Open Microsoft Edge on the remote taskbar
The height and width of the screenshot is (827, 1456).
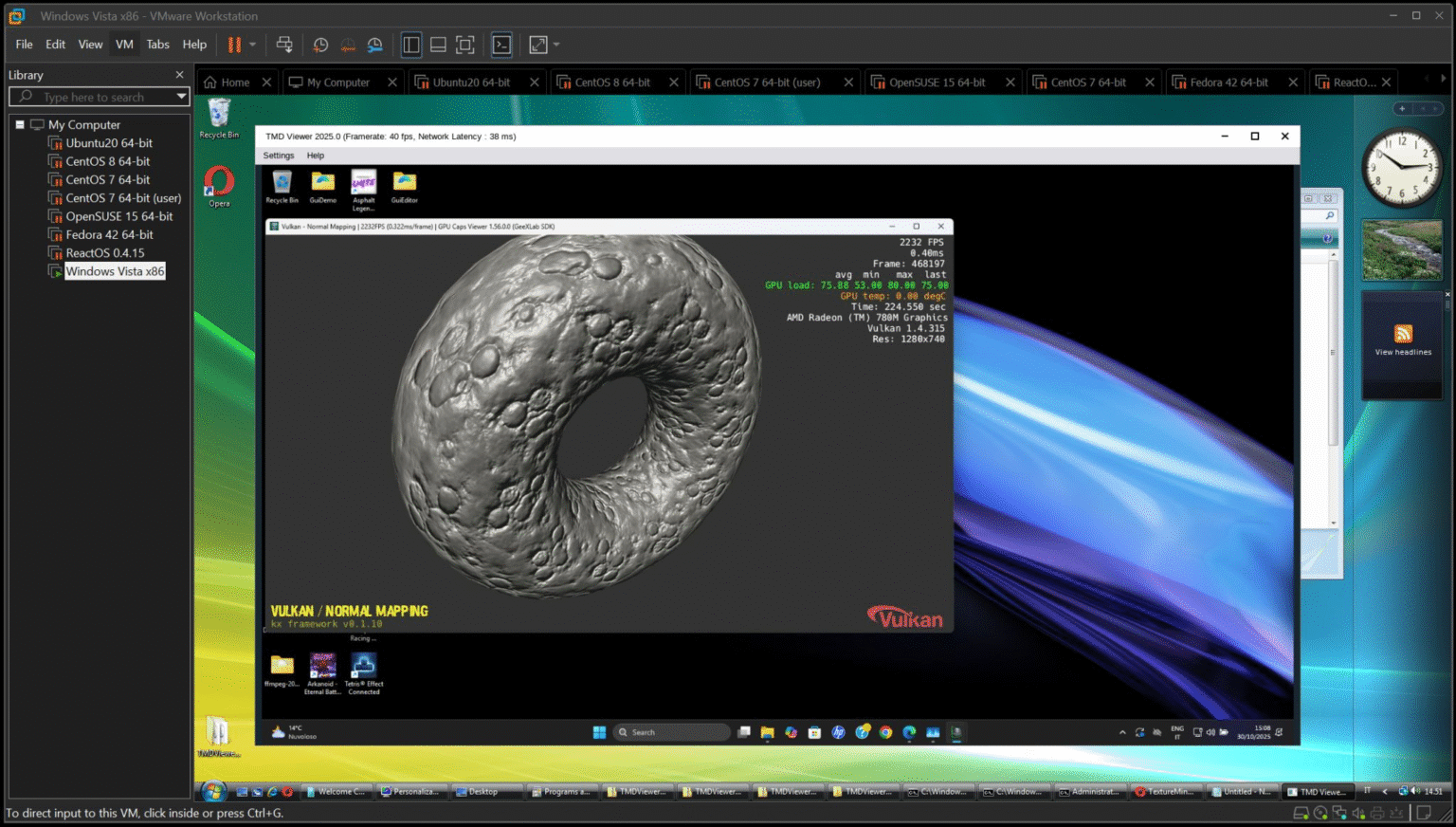(x=909, y=732)
